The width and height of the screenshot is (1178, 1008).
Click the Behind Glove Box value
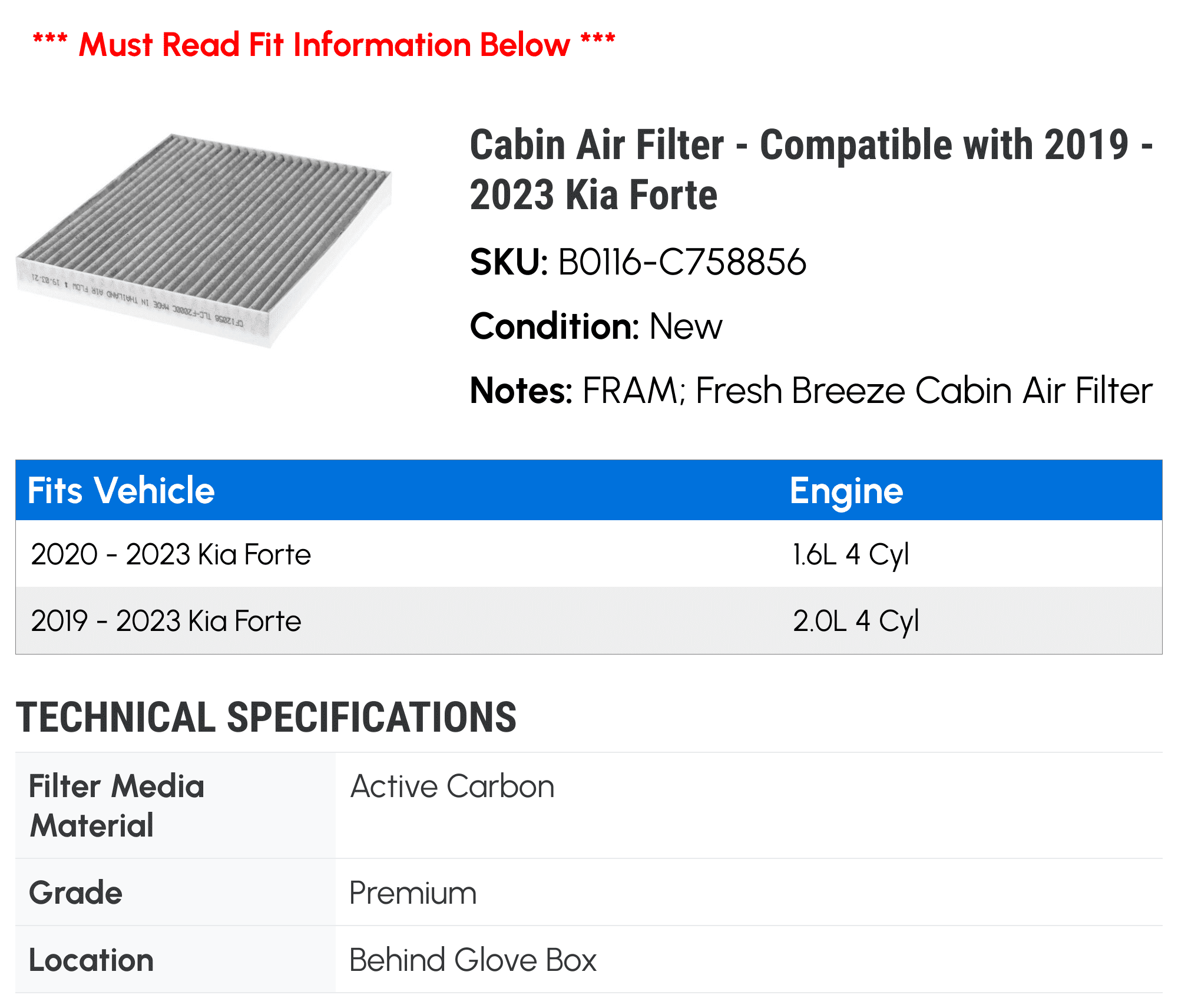coord(473,960)
